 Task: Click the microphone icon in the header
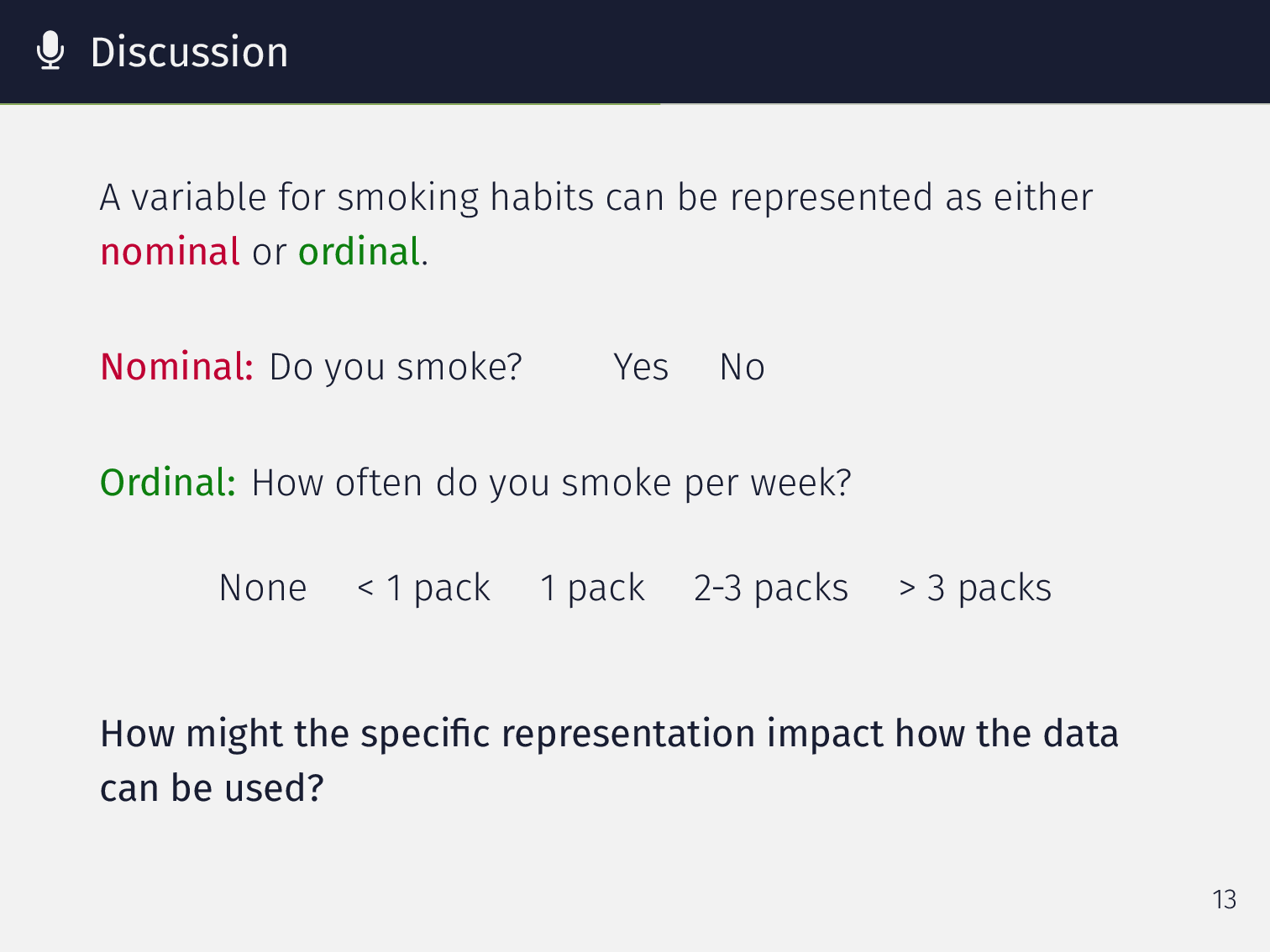[50, 50]
